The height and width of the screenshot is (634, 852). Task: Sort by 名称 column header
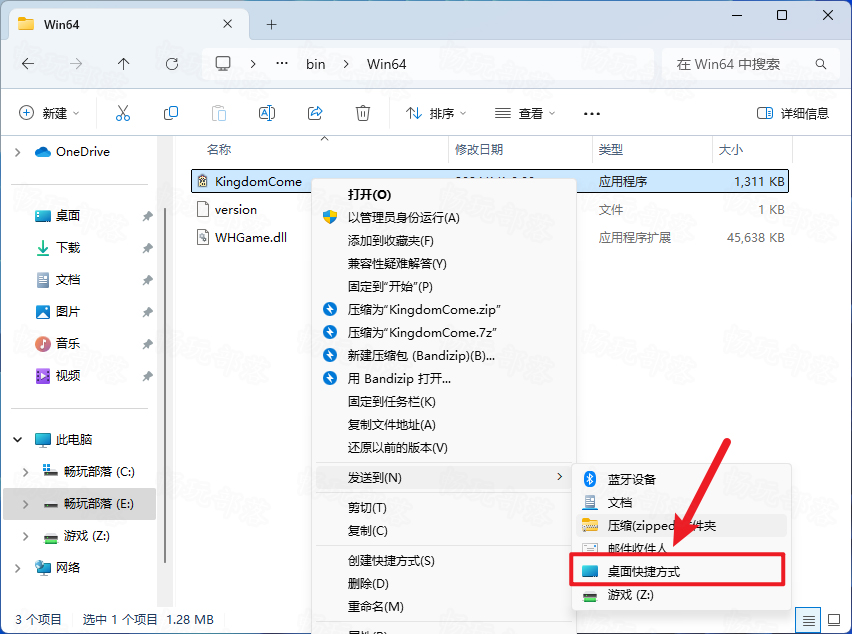coord(219,149)
